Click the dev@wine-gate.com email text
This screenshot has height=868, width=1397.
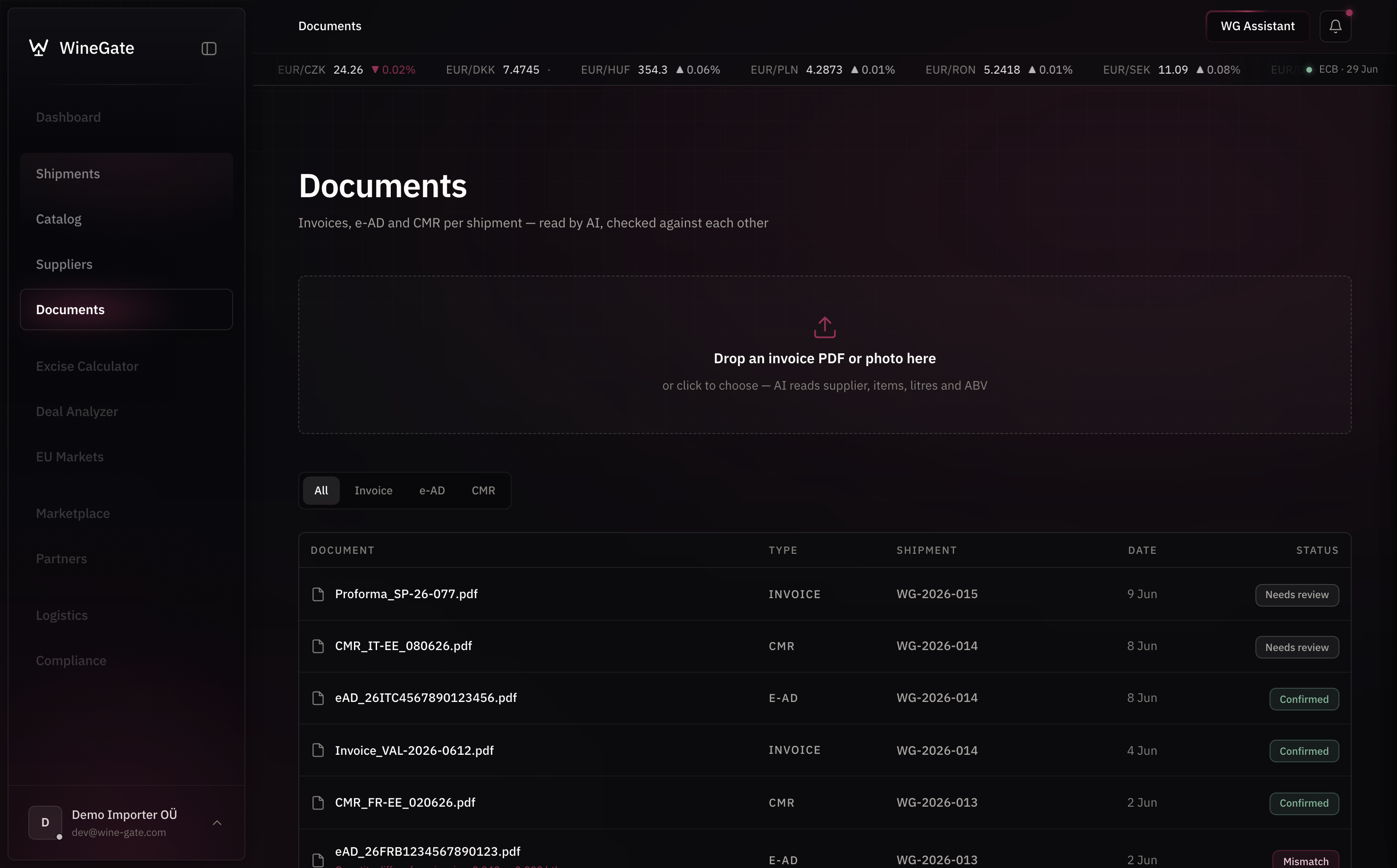[x=119, y=833]
